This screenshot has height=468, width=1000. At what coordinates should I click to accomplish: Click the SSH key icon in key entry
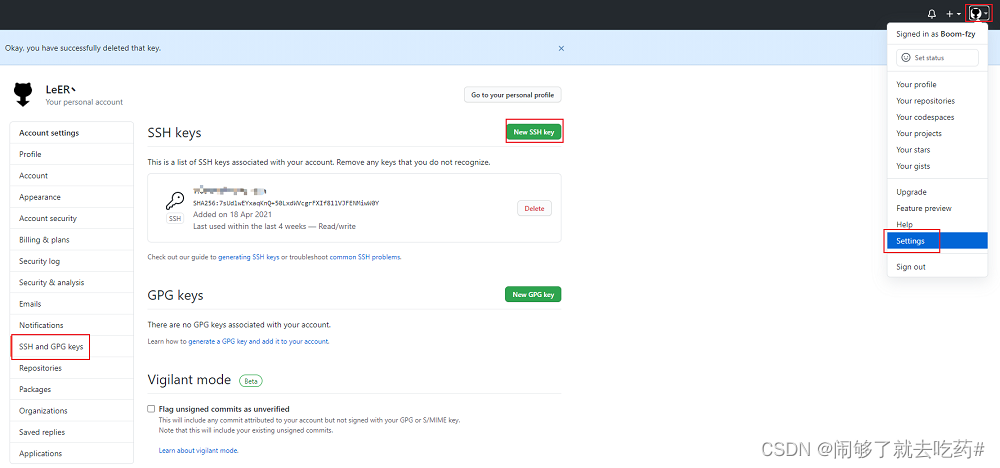(x=175, y=201)
